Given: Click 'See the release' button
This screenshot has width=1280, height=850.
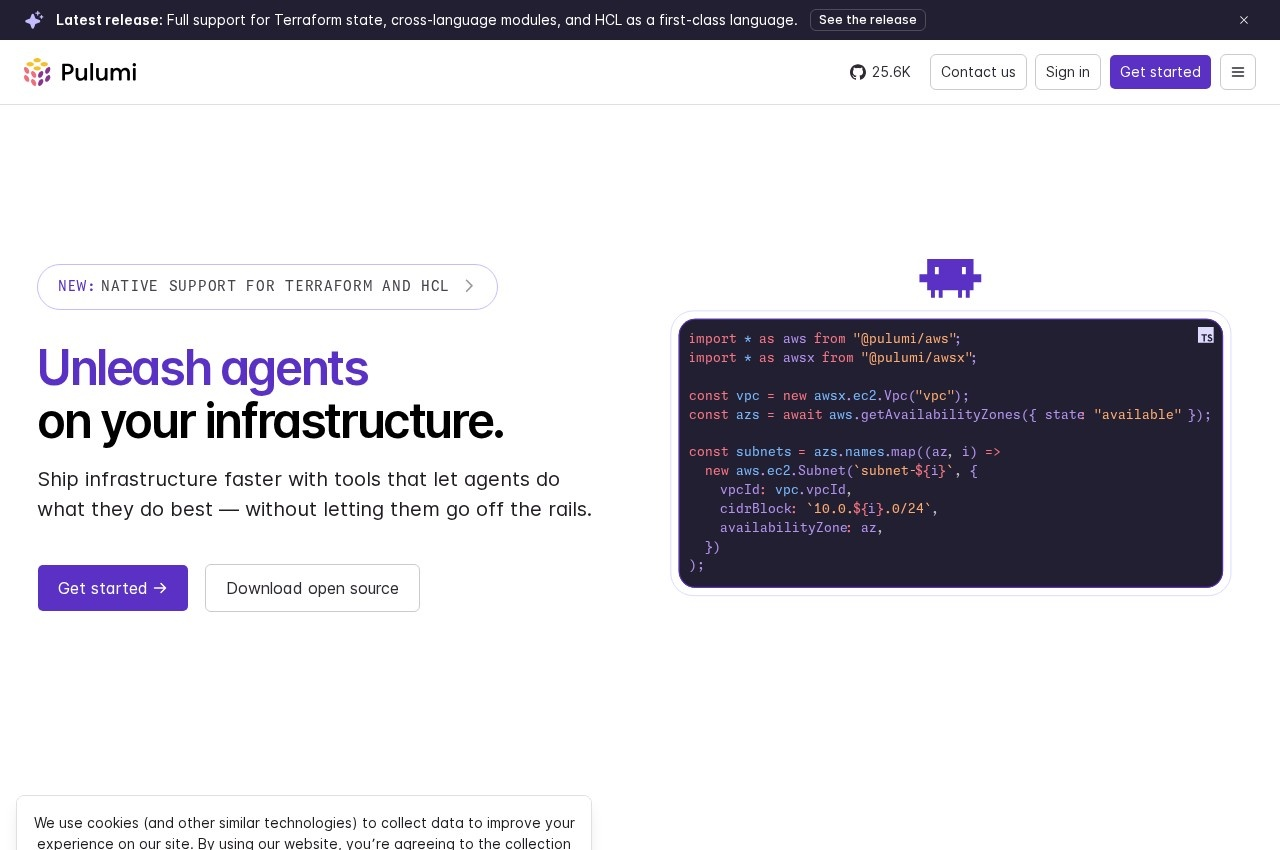Looking at the screenshot, I should pyautogui.click(x=868, y=20).
